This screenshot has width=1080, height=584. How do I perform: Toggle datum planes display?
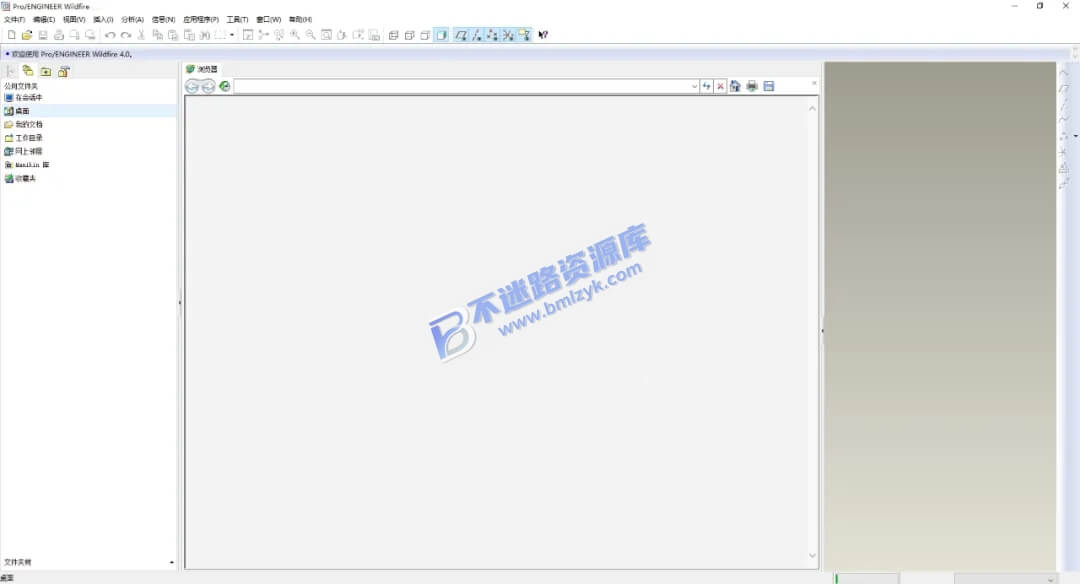461,34
